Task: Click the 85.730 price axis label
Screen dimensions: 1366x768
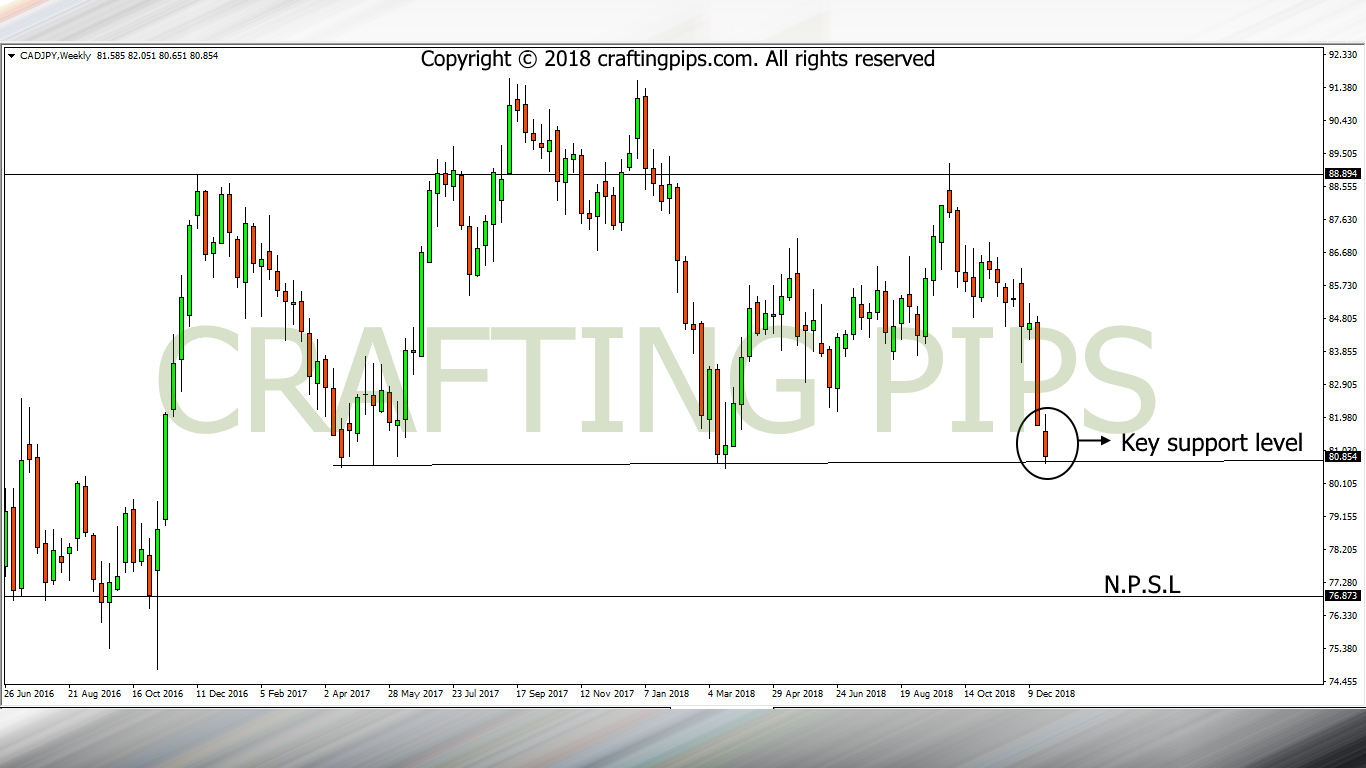Action: 1342,286
